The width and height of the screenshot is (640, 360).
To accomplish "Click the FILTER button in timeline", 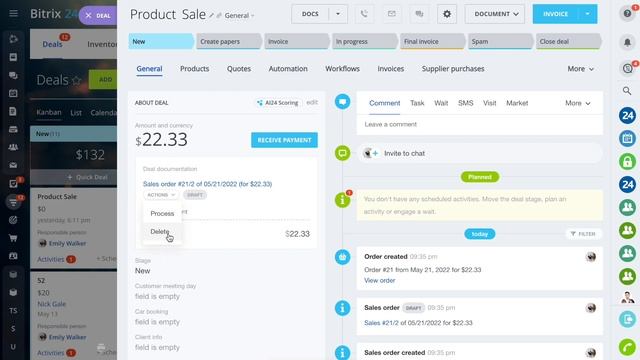I will point(583,234).
